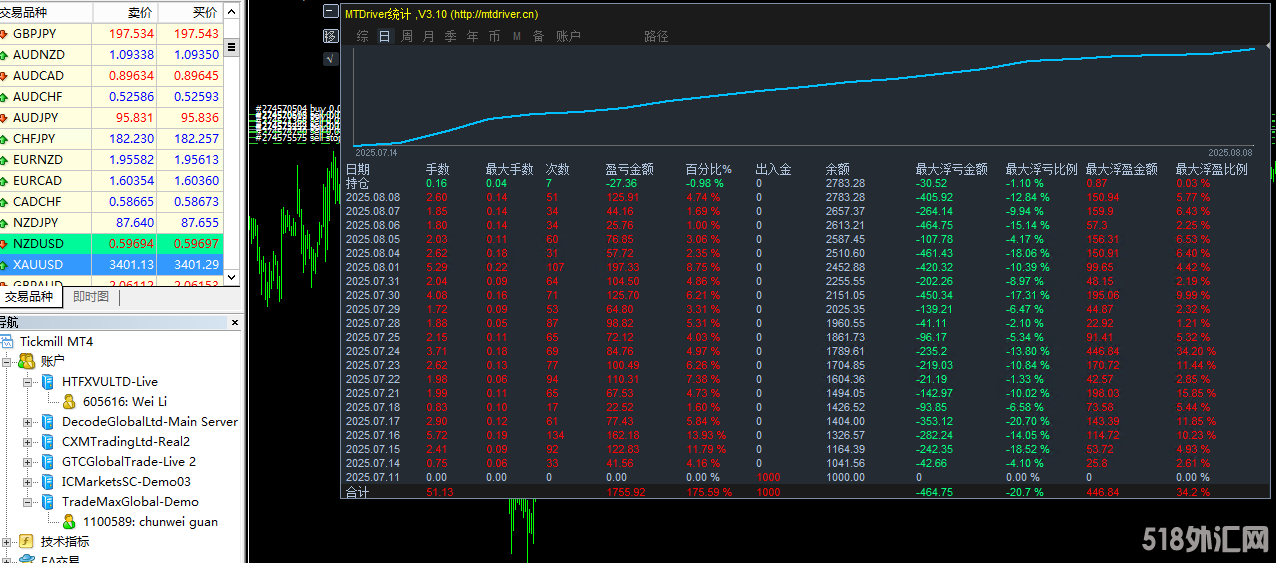Click the green user icon for chunwei guan
The width and height of the screenshot is (1276, 563).
point(69,521)
